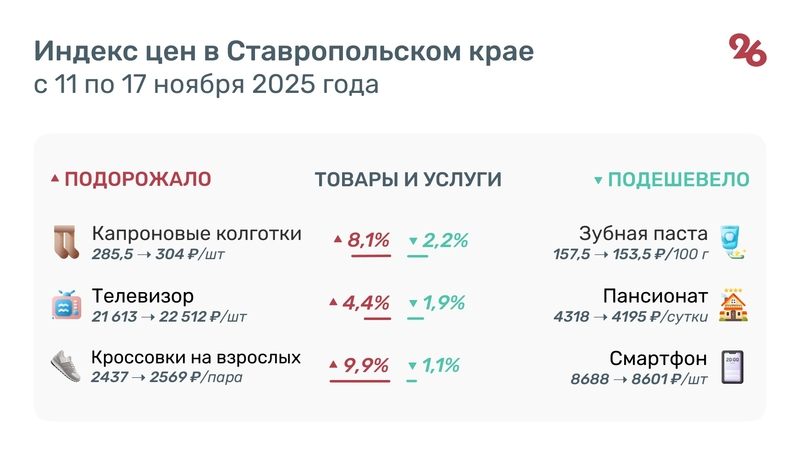Viewport: 800px width, 450px height.
Task: Click the nylon tights icon
Action: coord(65,243)
